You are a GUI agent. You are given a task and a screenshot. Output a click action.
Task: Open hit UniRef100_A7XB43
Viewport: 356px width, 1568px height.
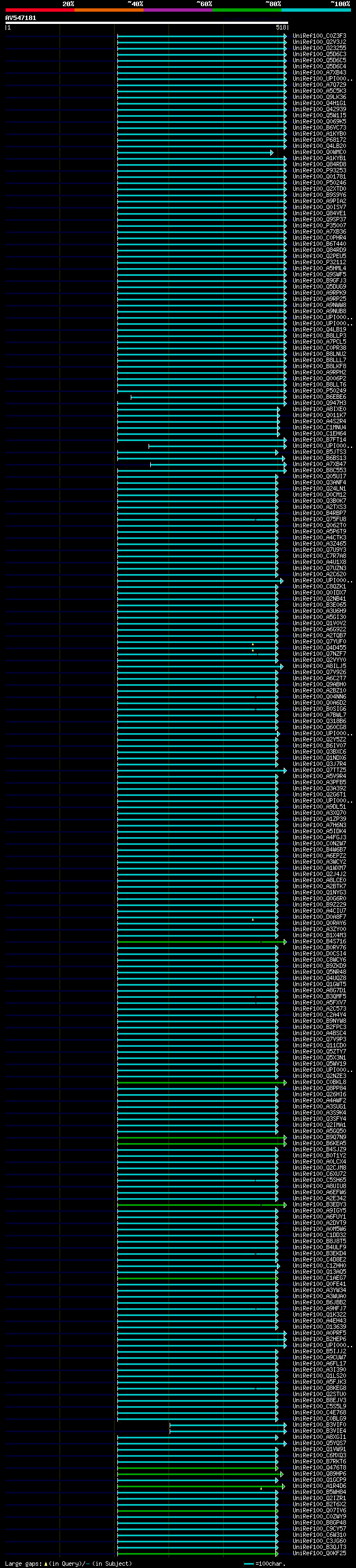319,72
